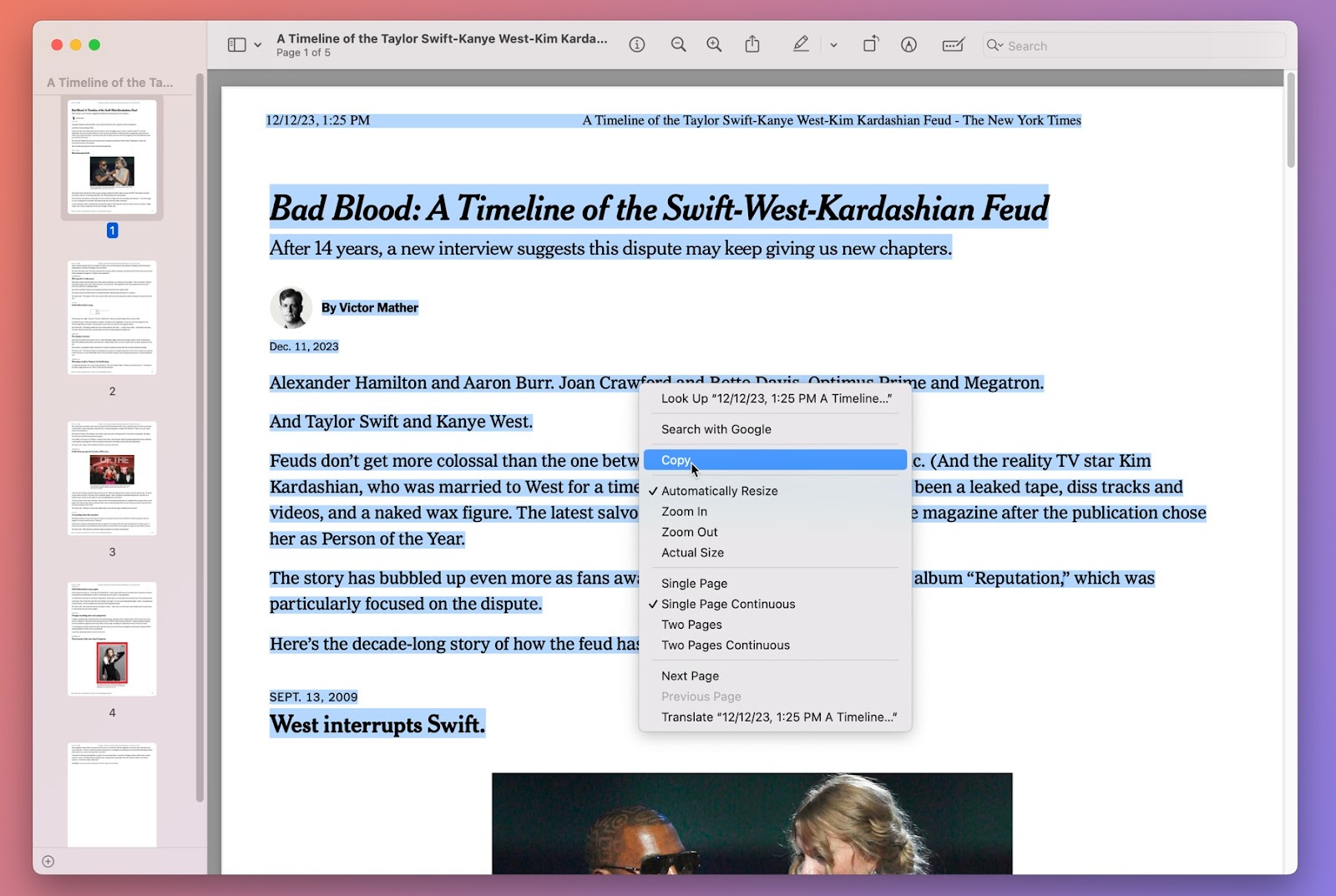The height and width of the screenshot is (896, 1336).
Task: Zoom in using the toolbar magnifier icon
Action: tap(714, 45)
